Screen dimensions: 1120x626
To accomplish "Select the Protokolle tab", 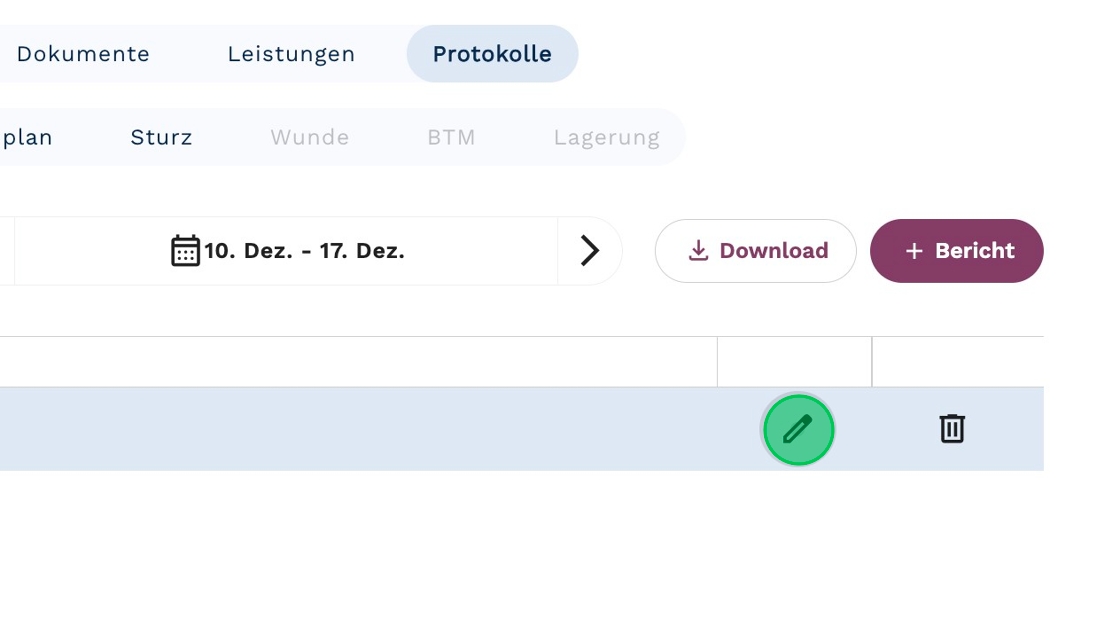I will tap(492, 54).
